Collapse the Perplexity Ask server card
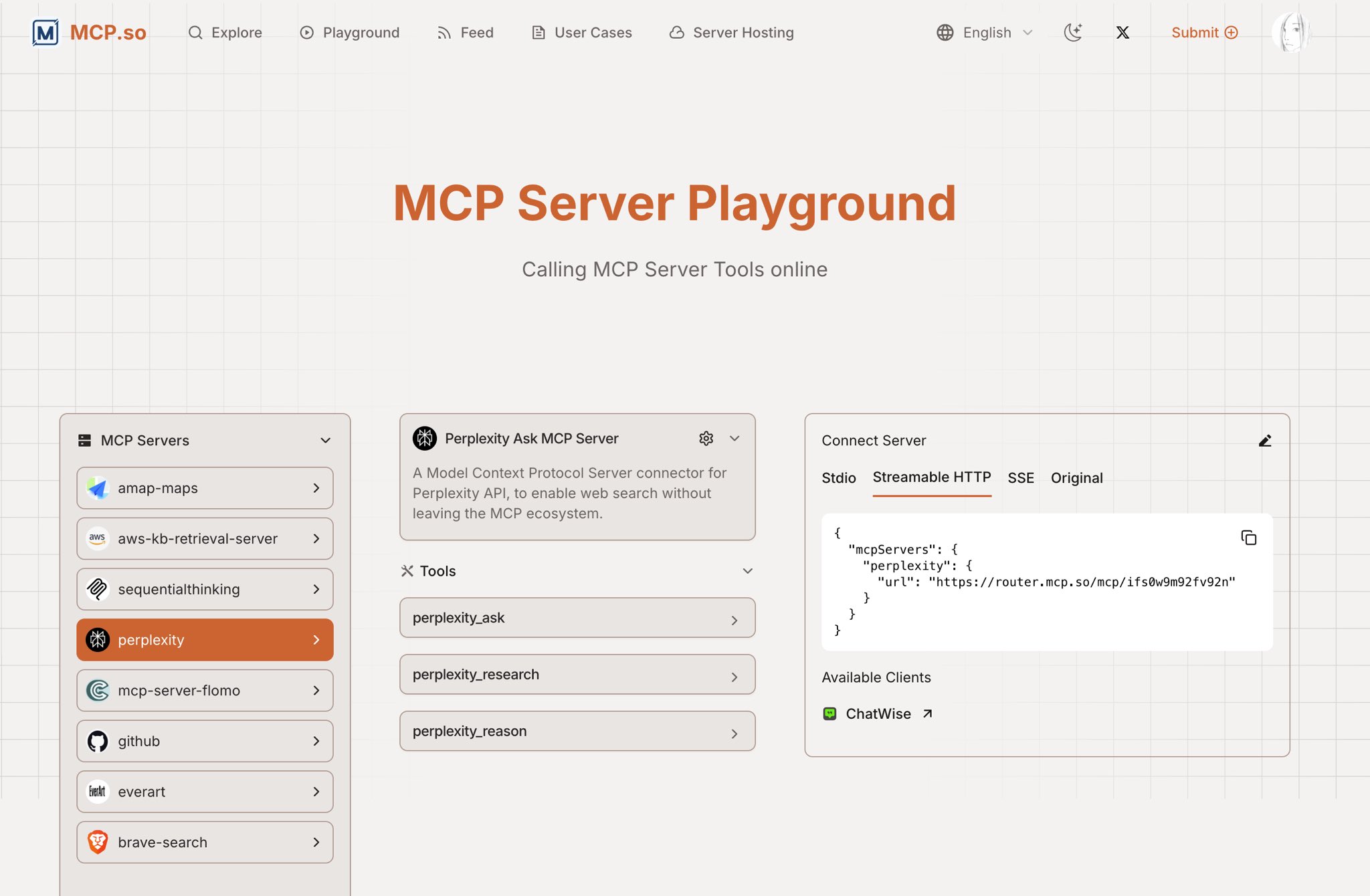1370x896 pixels. [735, 438]
